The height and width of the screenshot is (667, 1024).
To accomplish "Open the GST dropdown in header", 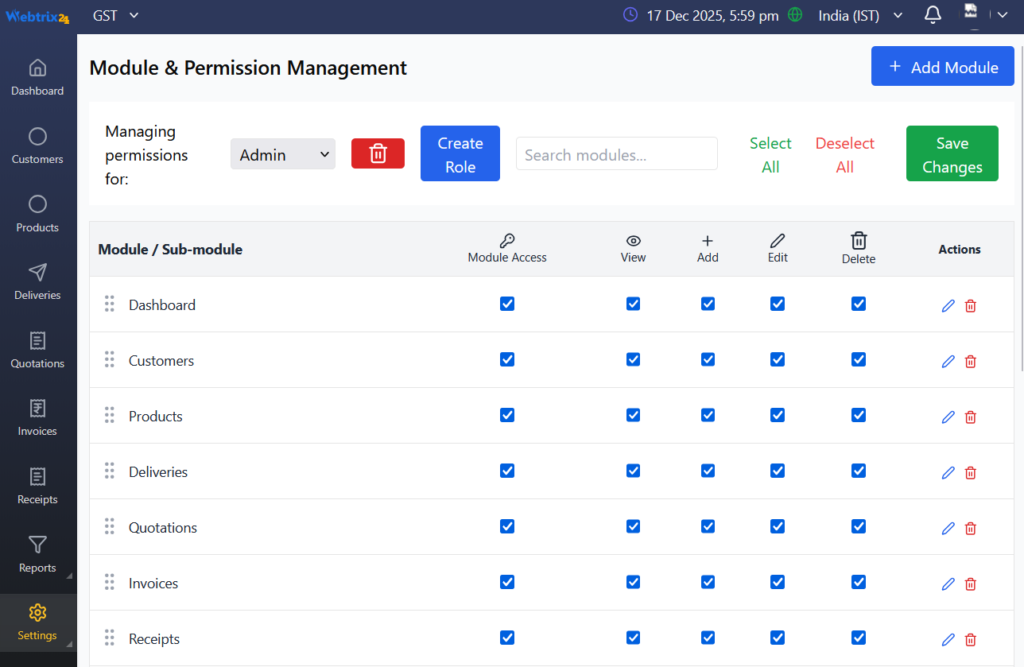I will click(116, 15).
